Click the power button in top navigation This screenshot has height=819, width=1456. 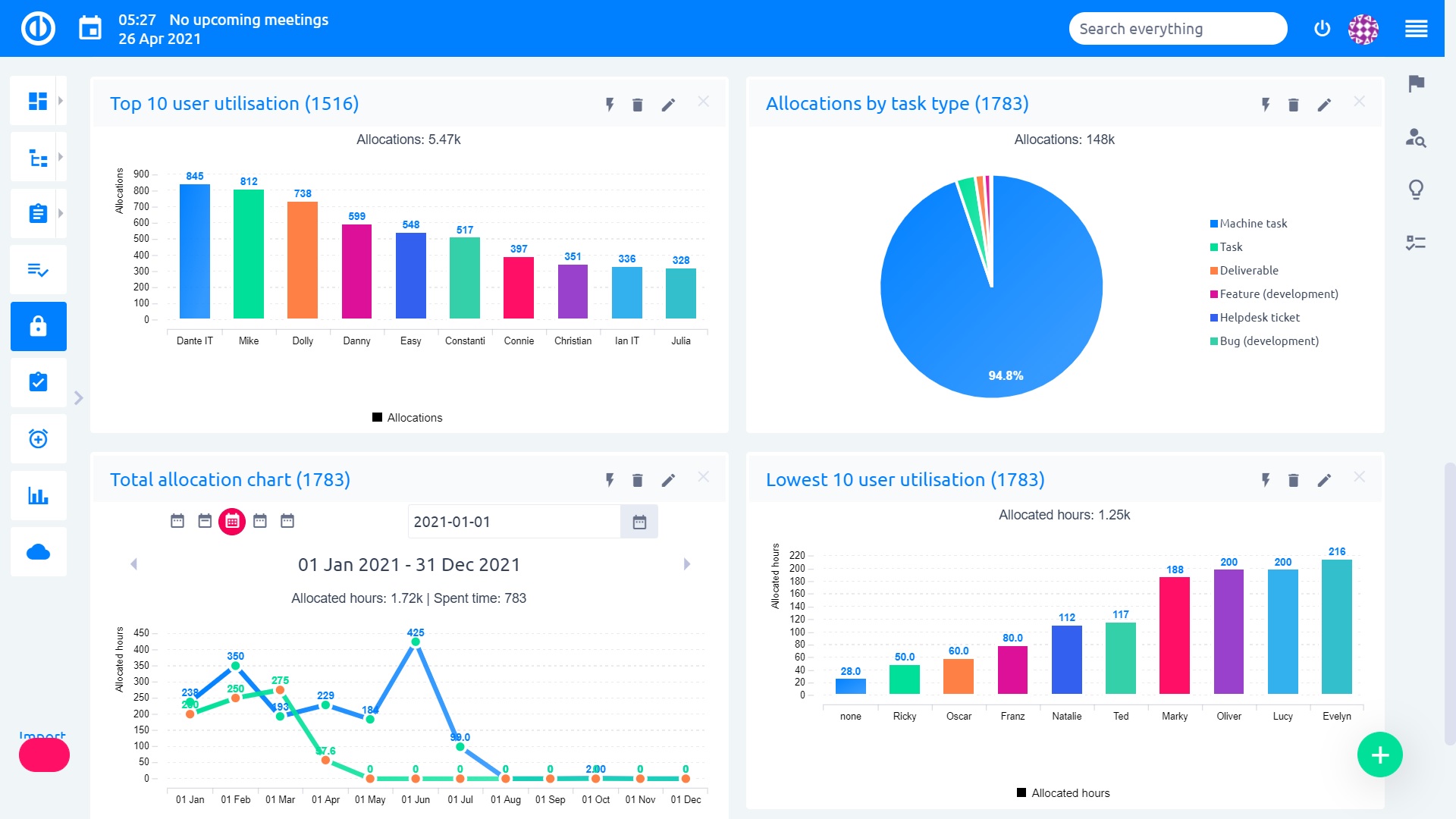tap(1322, 28)
